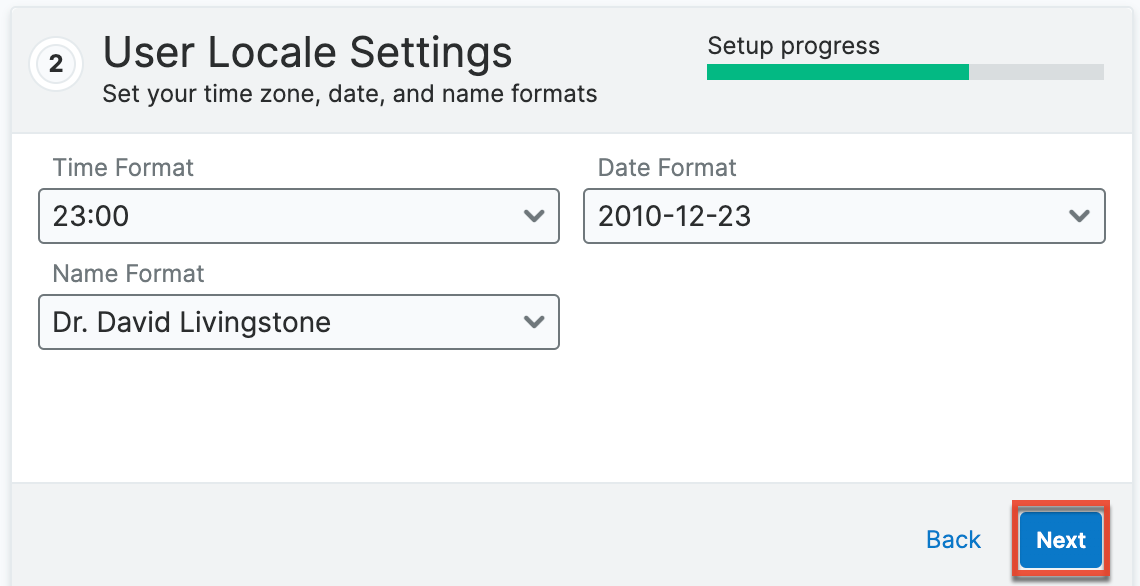Viewport: 1140px width, 586px height.
Task: Click the Time Format chevron icon
Action: pyautogui.click(x=534, y=216)
